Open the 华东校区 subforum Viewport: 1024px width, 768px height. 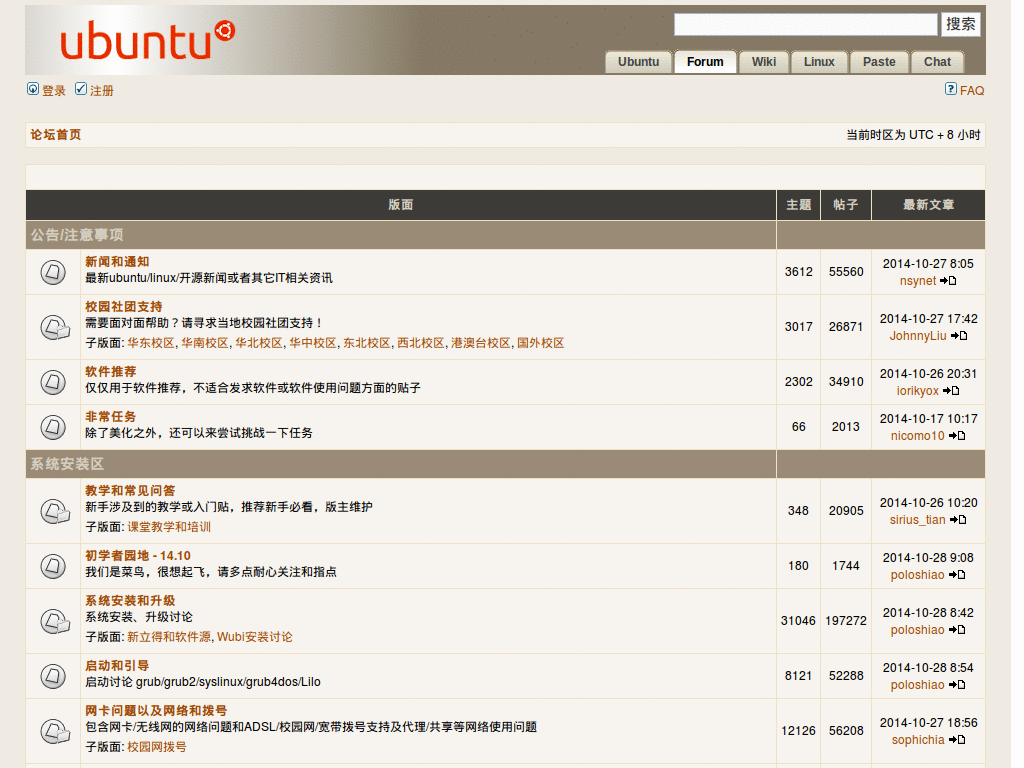click(152, 343)
